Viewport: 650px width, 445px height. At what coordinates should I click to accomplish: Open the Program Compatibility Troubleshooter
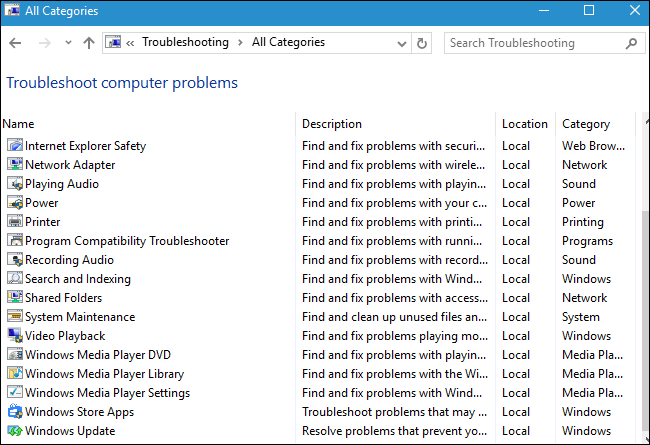[x=127, y=241]
